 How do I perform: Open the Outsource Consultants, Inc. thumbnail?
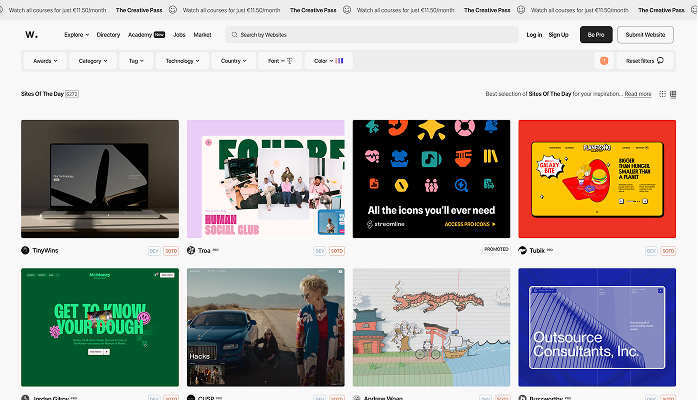click(x=597, y=327)
